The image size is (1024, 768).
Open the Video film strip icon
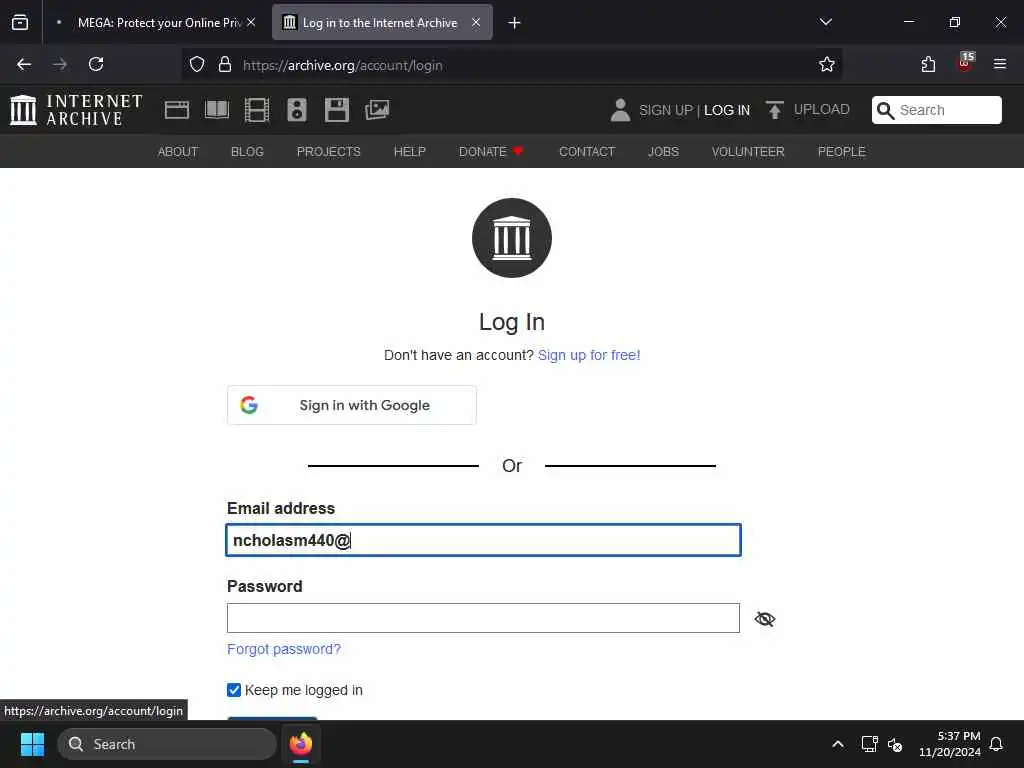pos(257,110)
